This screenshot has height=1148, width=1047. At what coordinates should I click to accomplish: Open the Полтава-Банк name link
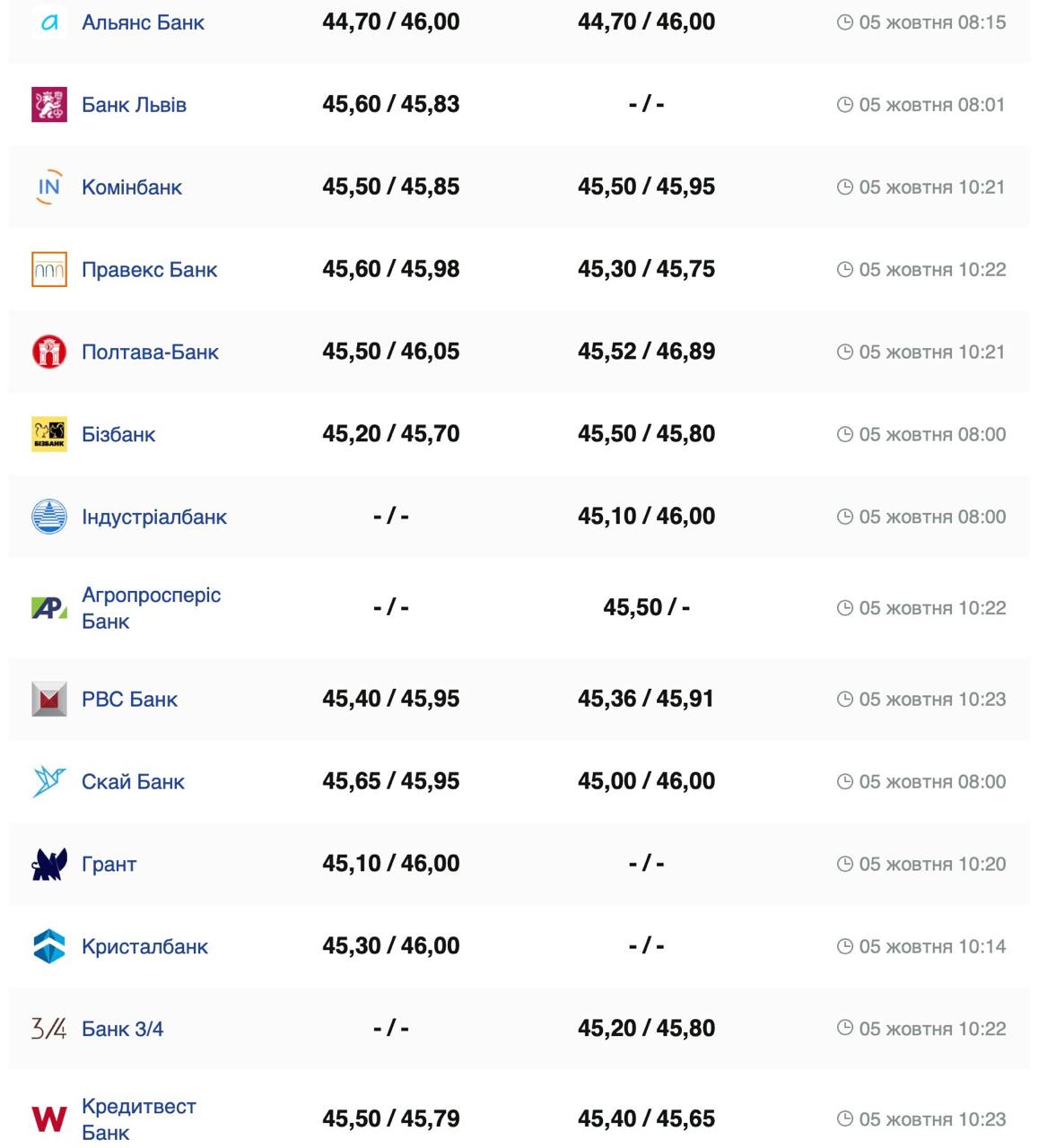pos(150,352)
